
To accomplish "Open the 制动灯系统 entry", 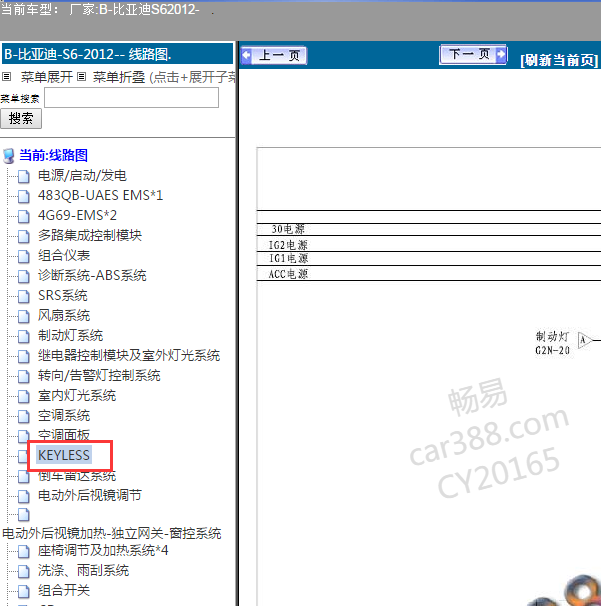I will (70, 335).
